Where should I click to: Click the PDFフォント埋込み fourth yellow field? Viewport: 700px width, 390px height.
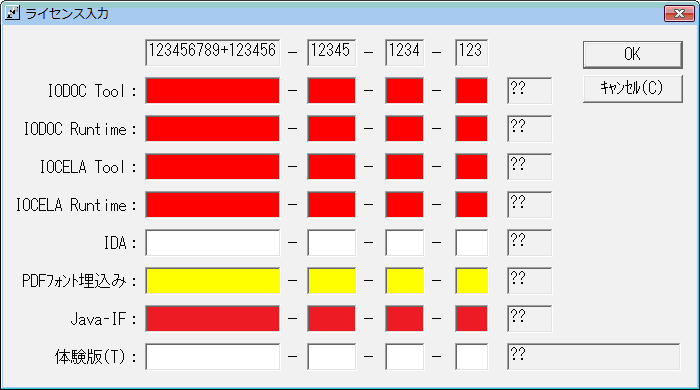tap(471, 281)
